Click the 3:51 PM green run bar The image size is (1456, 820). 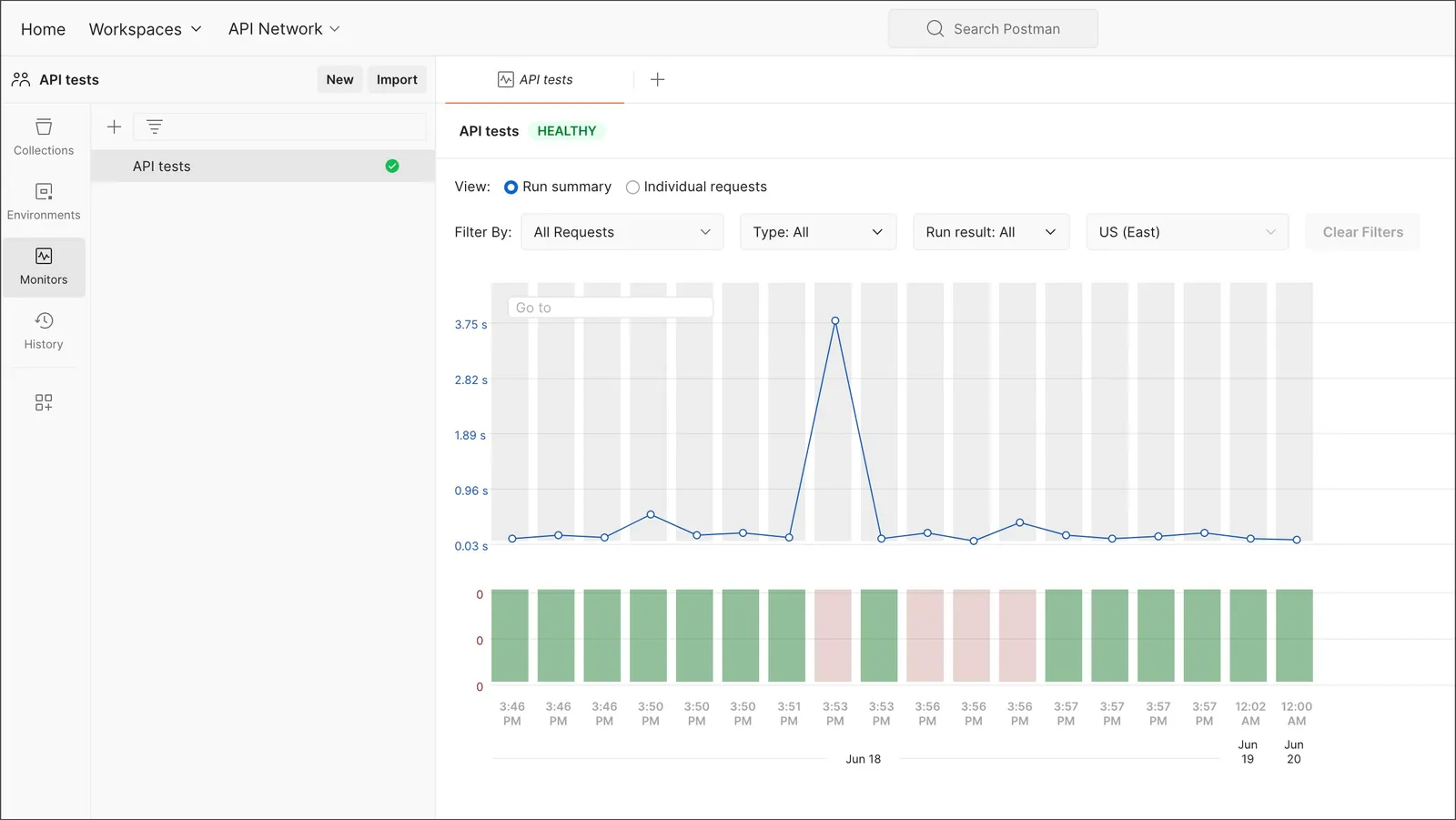click(787, 635)
